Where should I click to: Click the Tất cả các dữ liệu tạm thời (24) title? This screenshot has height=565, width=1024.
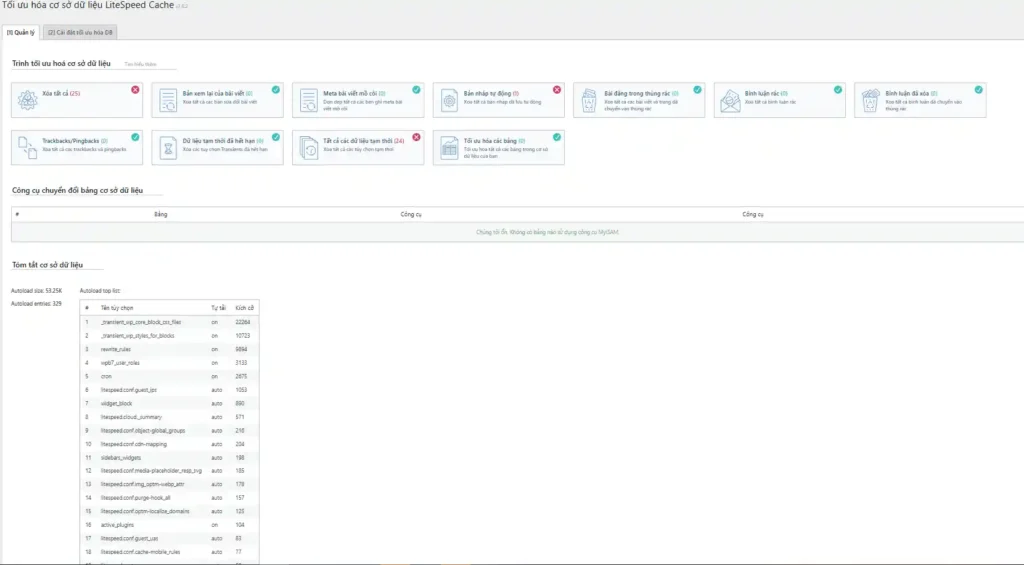tap(363, 141)
